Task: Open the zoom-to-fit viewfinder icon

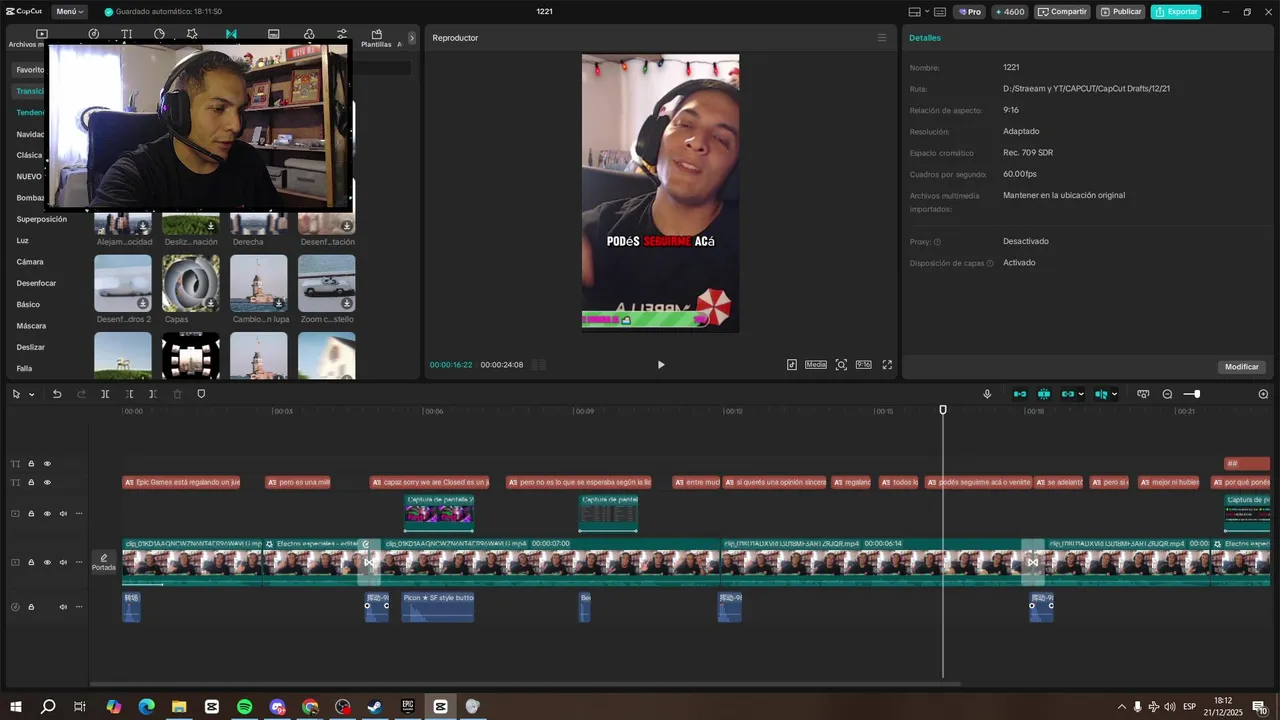Action: [x=841, y=365]
